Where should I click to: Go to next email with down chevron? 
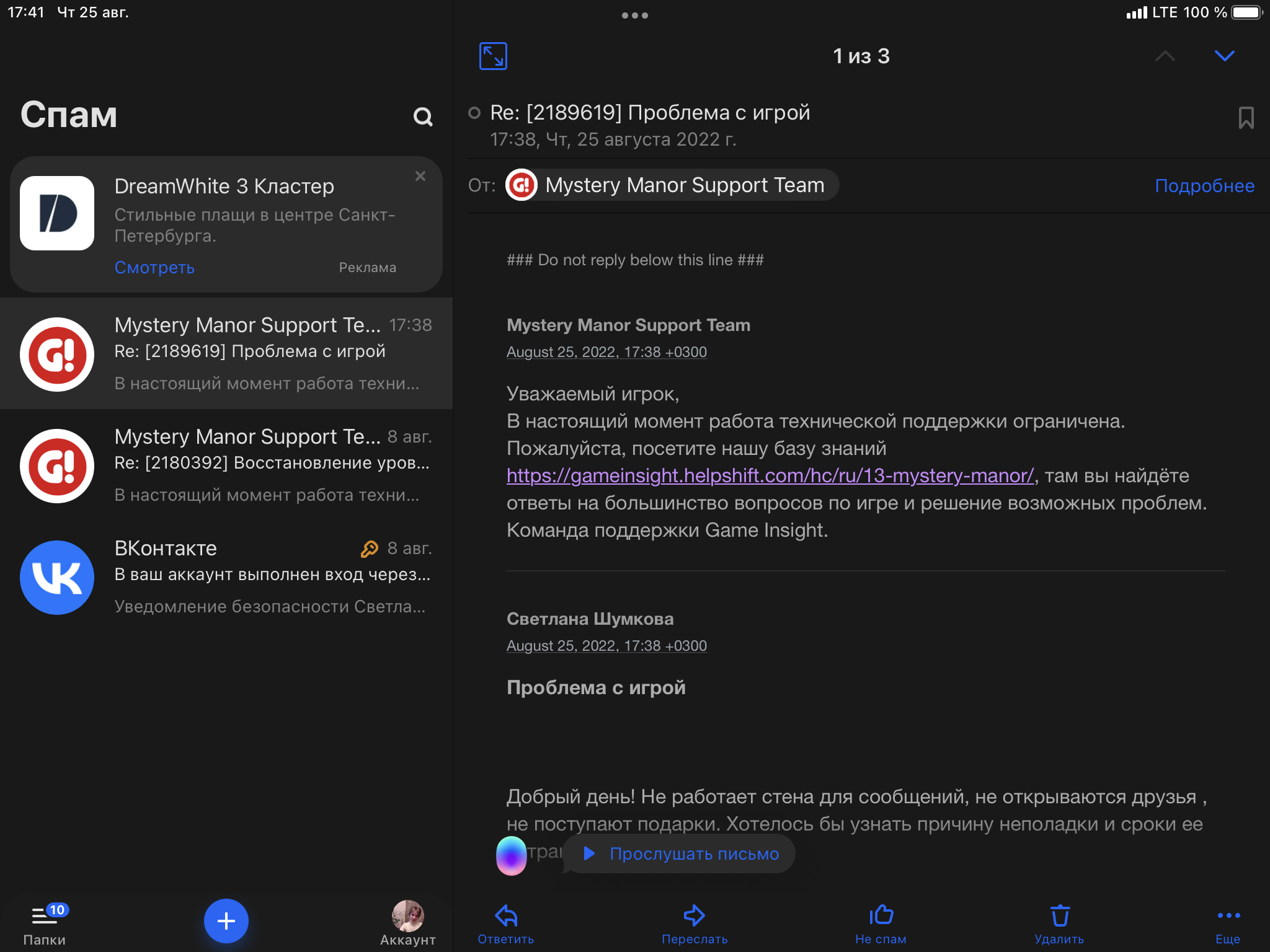1224,56
